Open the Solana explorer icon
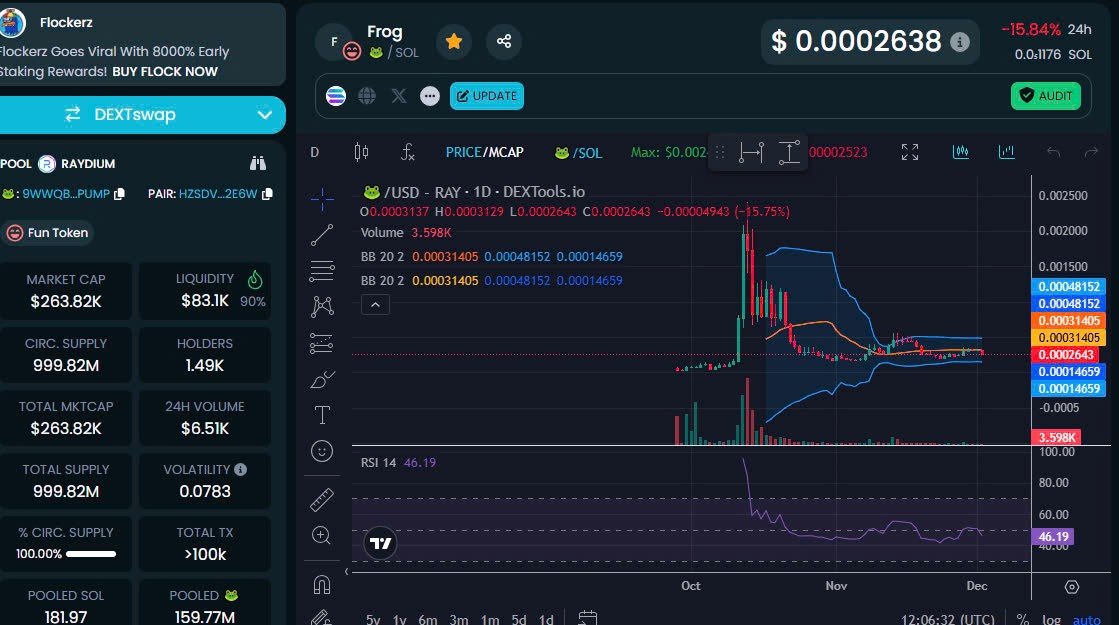1119x625 pixels. coord(336,96)
